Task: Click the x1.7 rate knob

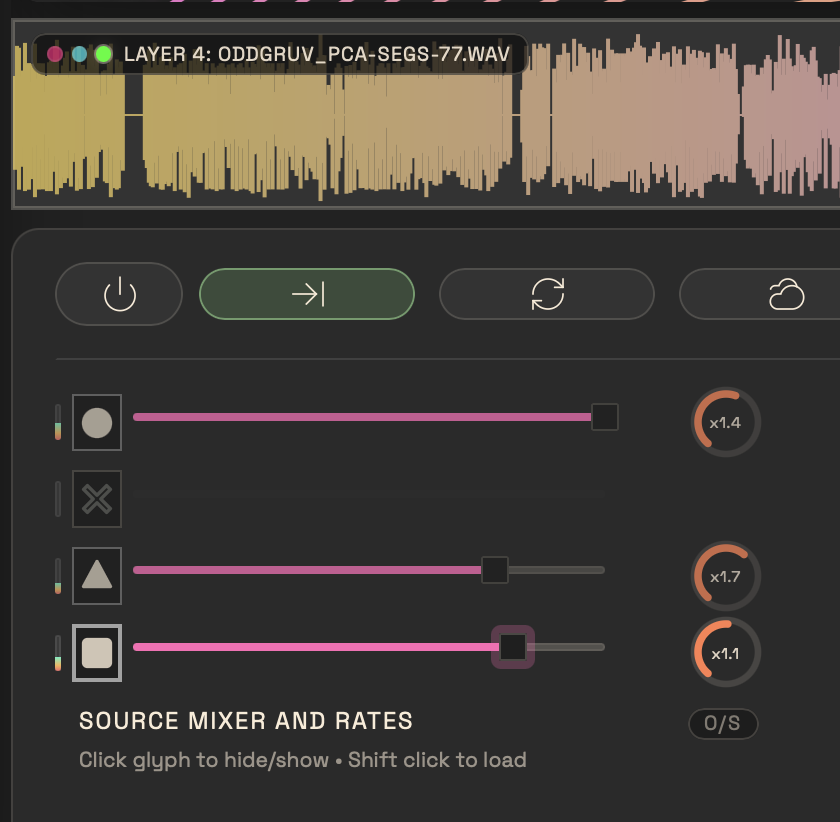Action: 725,576
